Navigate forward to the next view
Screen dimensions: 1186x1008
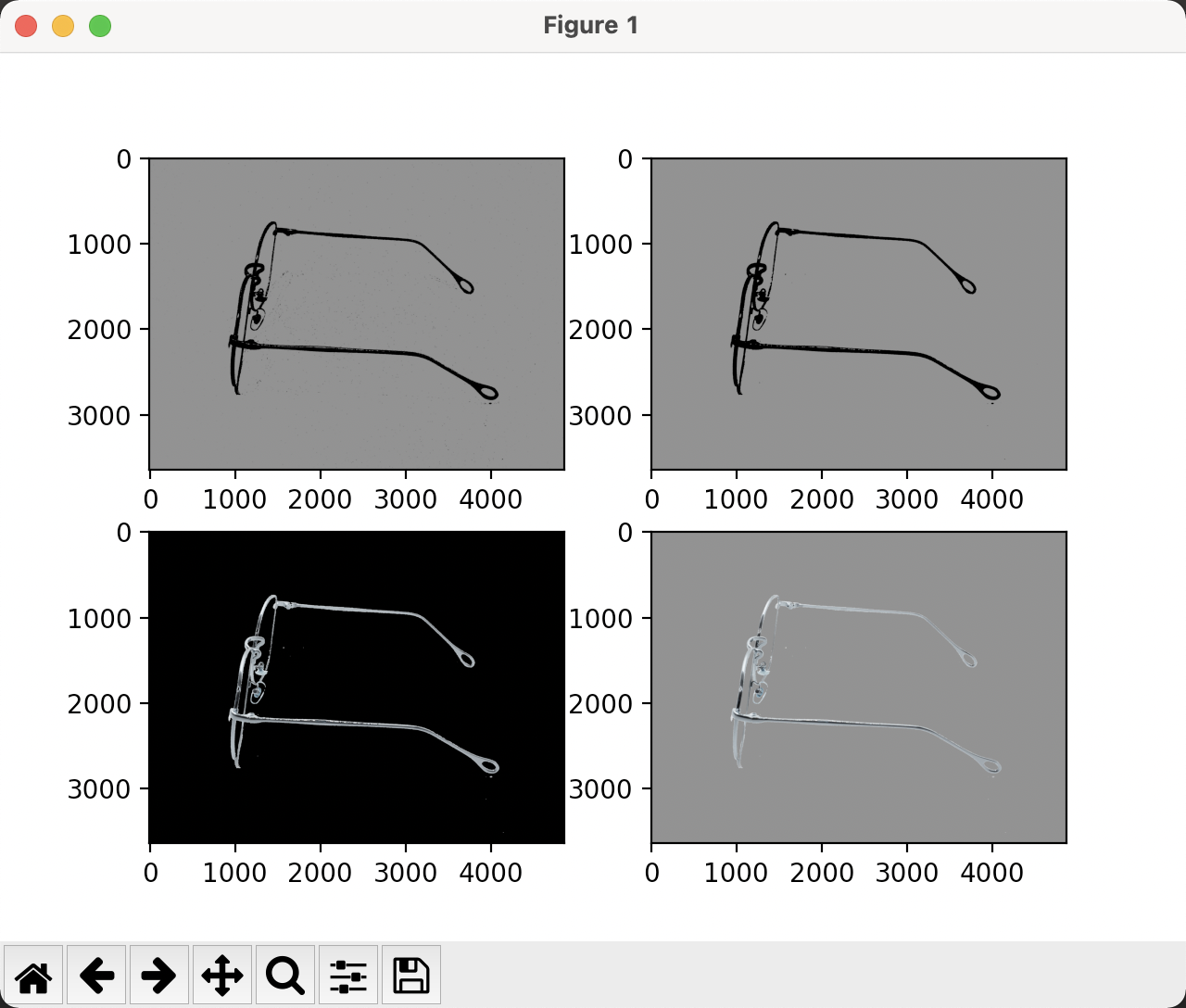click(158, 975)
